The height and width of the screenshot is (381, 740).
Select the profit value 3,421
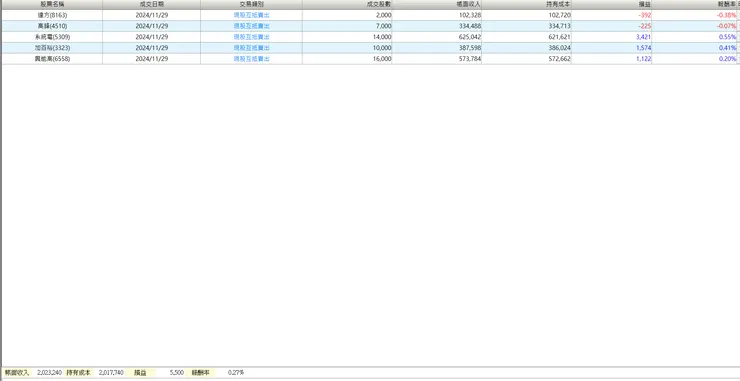644,37
